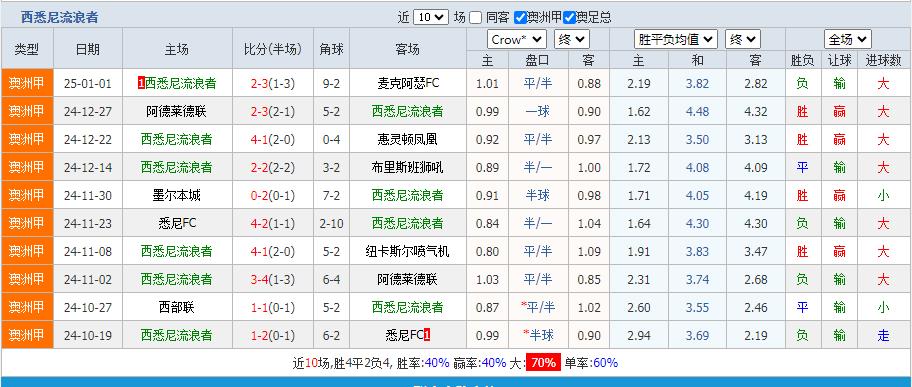Click handicap *半球 on 24-10-19 row
This screenshot has width=912, height=387.
coord(538,335)
